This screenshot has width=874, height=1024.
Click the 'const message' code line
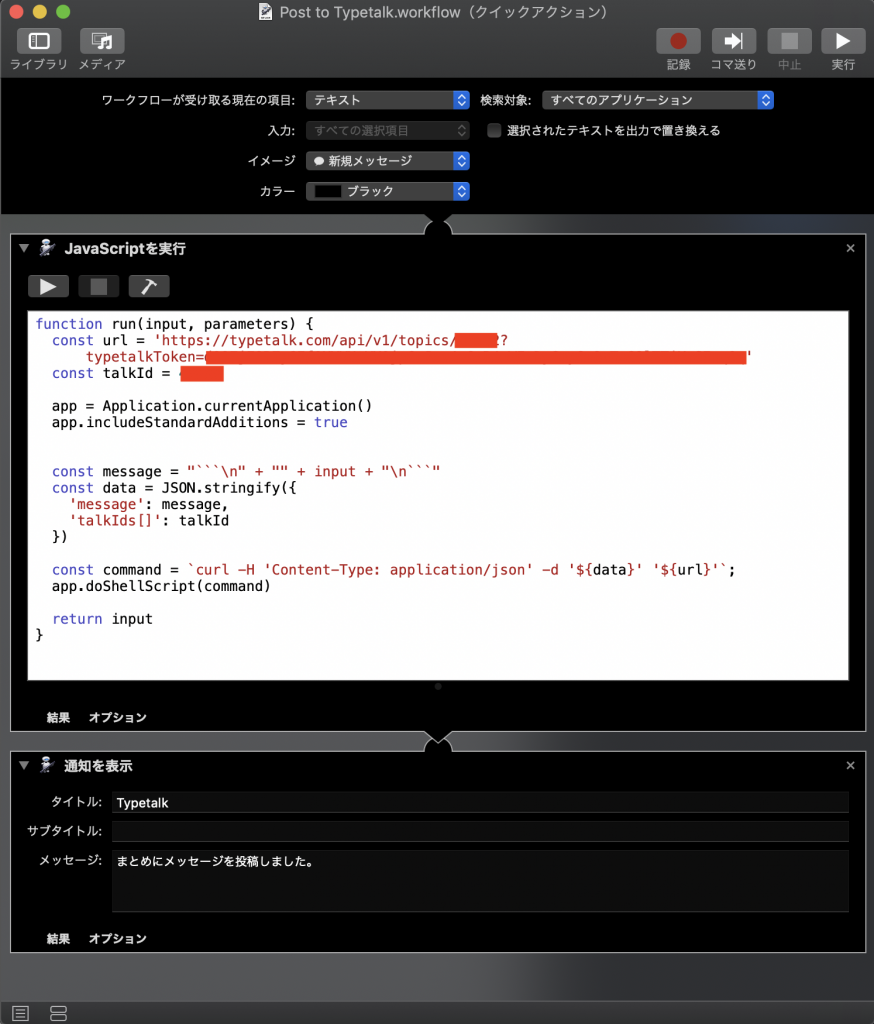[246, 472]
